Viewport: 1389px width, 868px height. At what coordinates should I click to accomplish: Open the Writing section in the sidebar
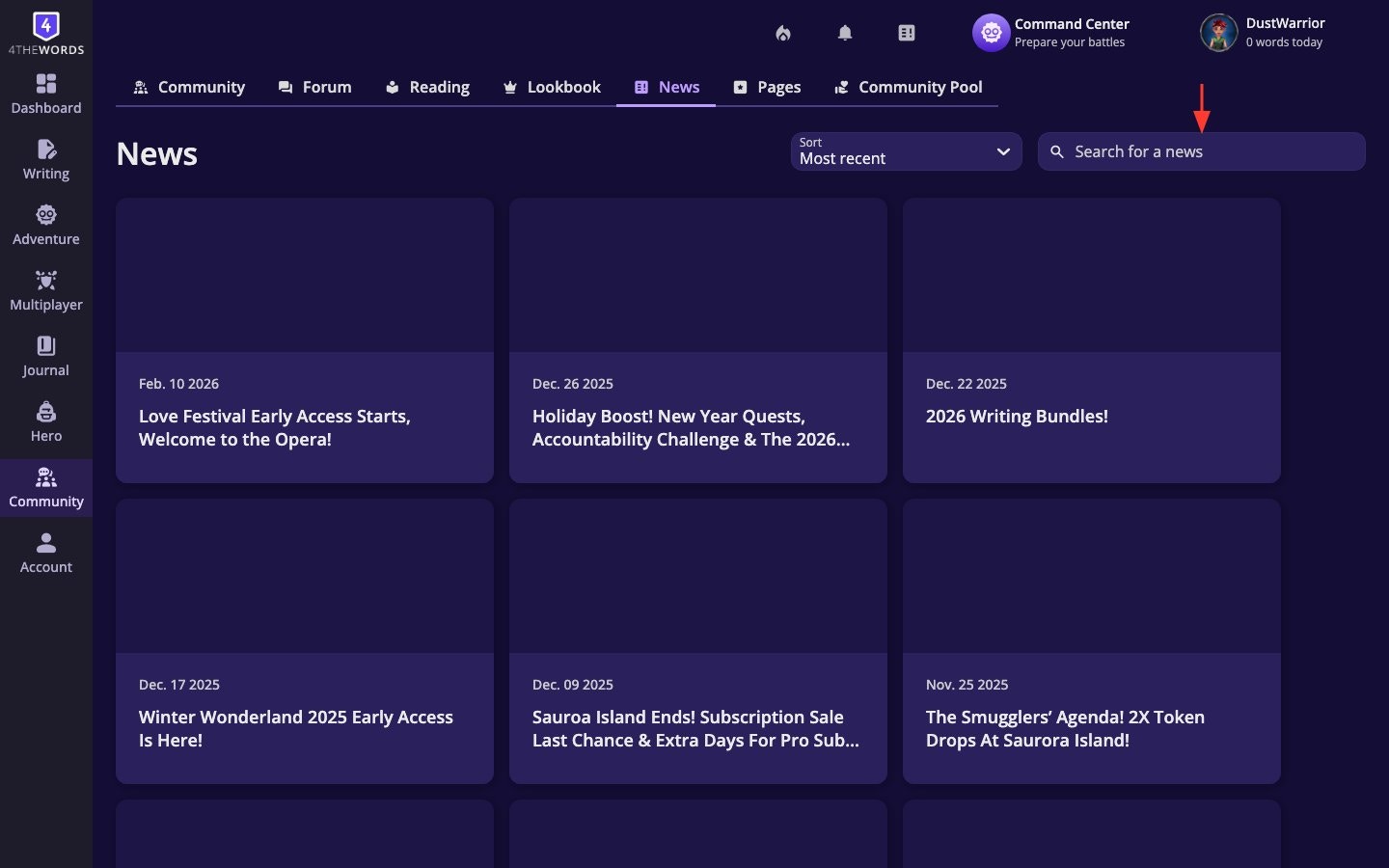(x=45, y=160)
